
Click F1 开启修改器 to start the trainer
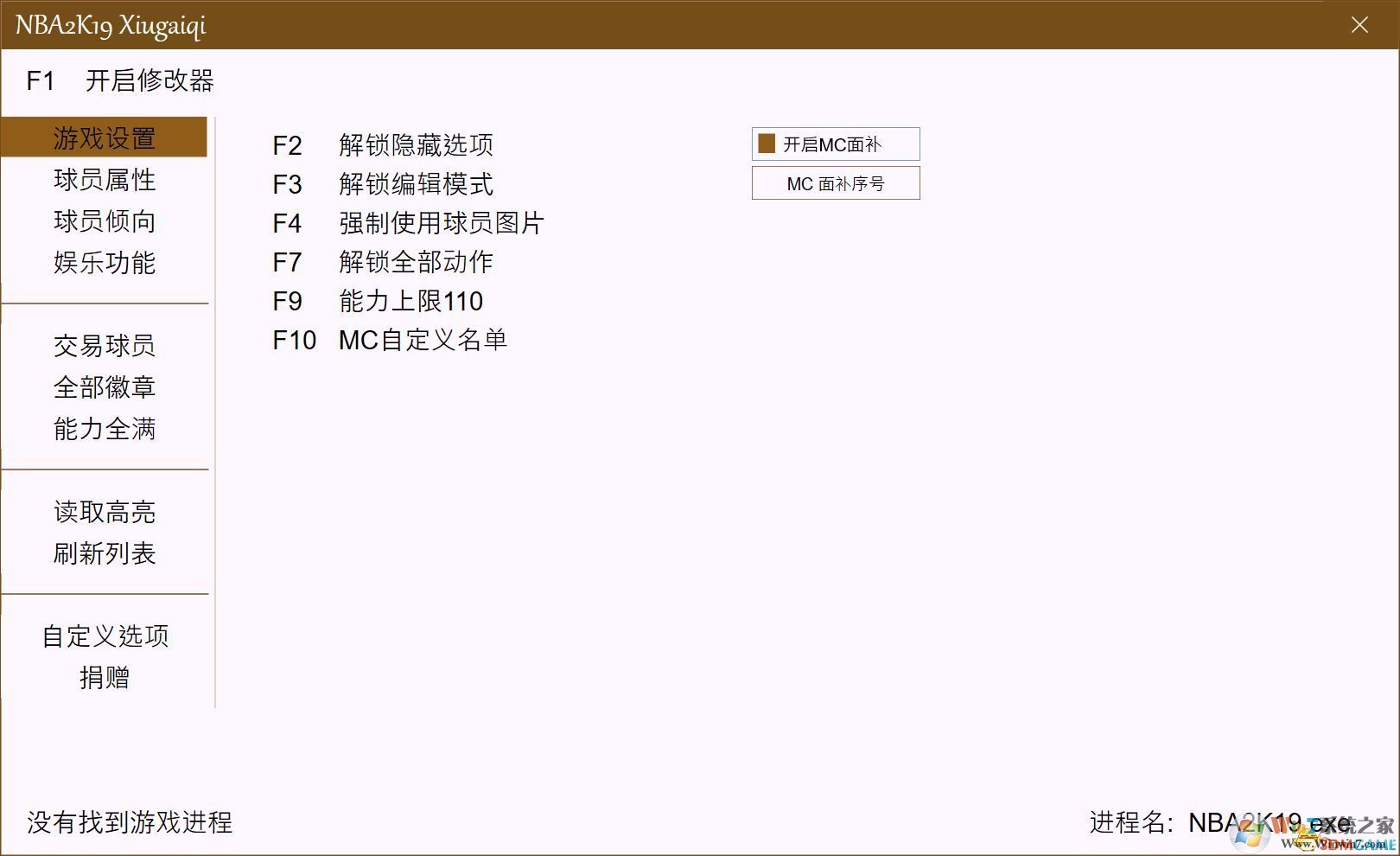pos(120,81)
